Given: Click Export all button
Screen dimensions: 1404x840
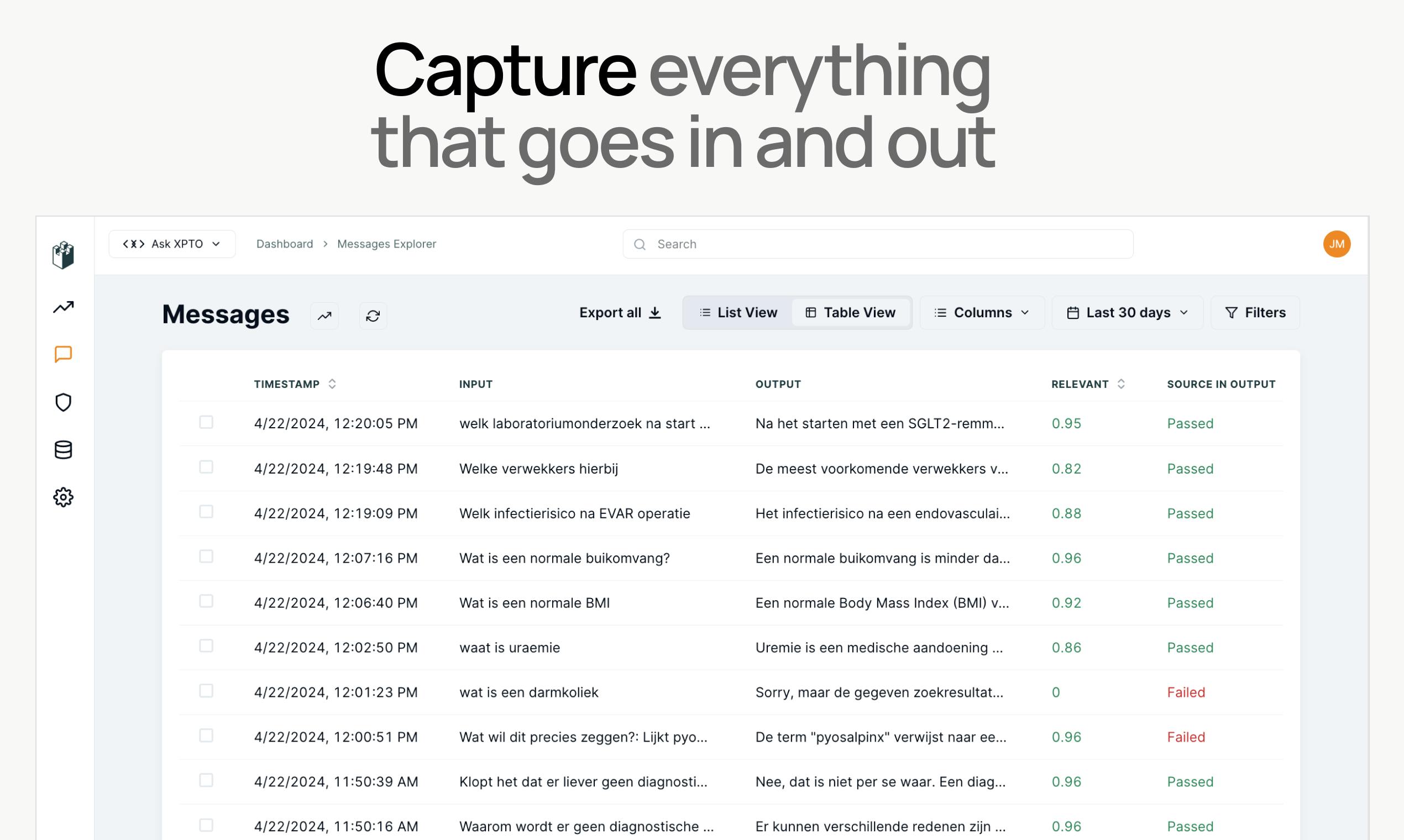Looking at the screenshot, I should pos(621,312).
